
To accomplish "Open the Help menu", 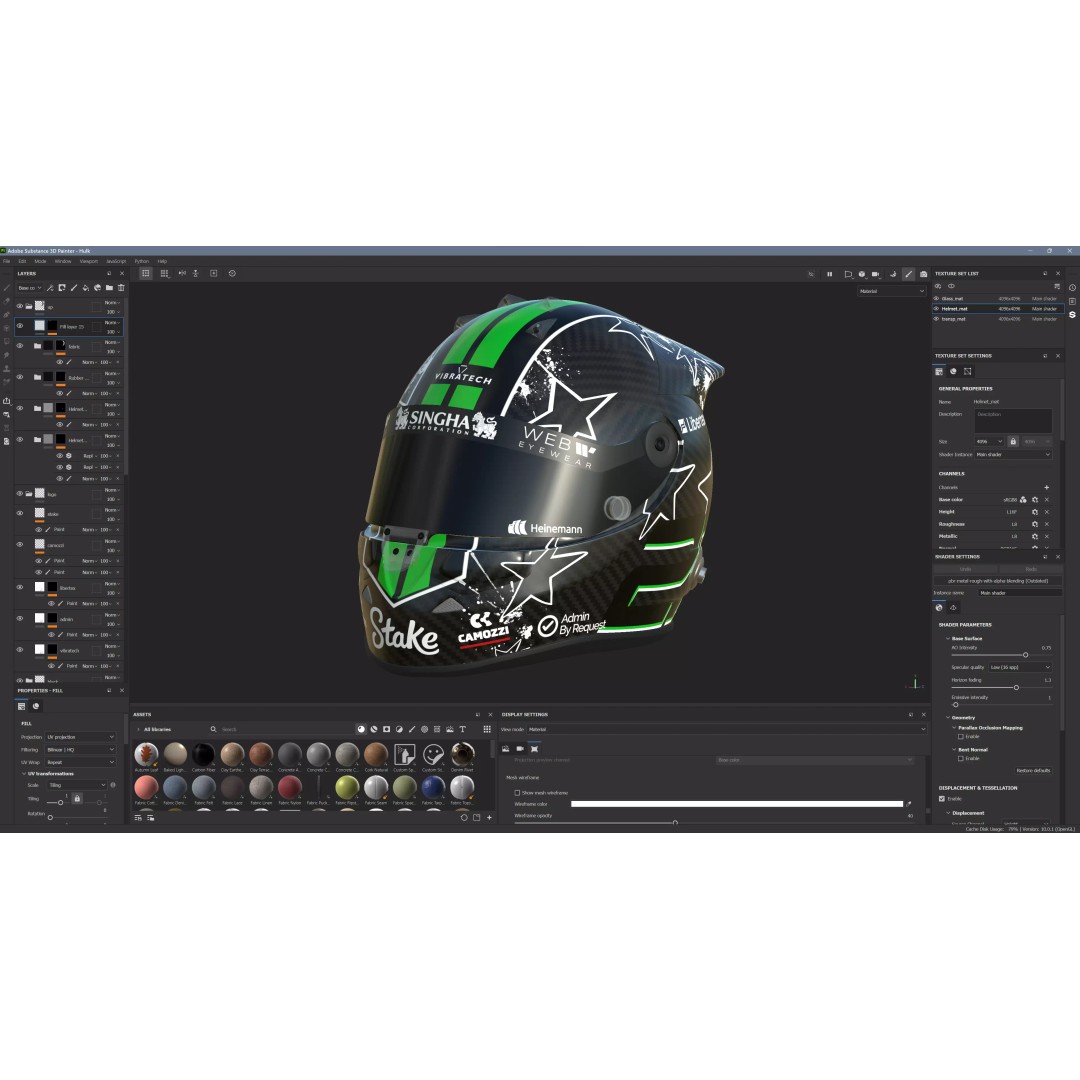I will [x=163, y=262].
